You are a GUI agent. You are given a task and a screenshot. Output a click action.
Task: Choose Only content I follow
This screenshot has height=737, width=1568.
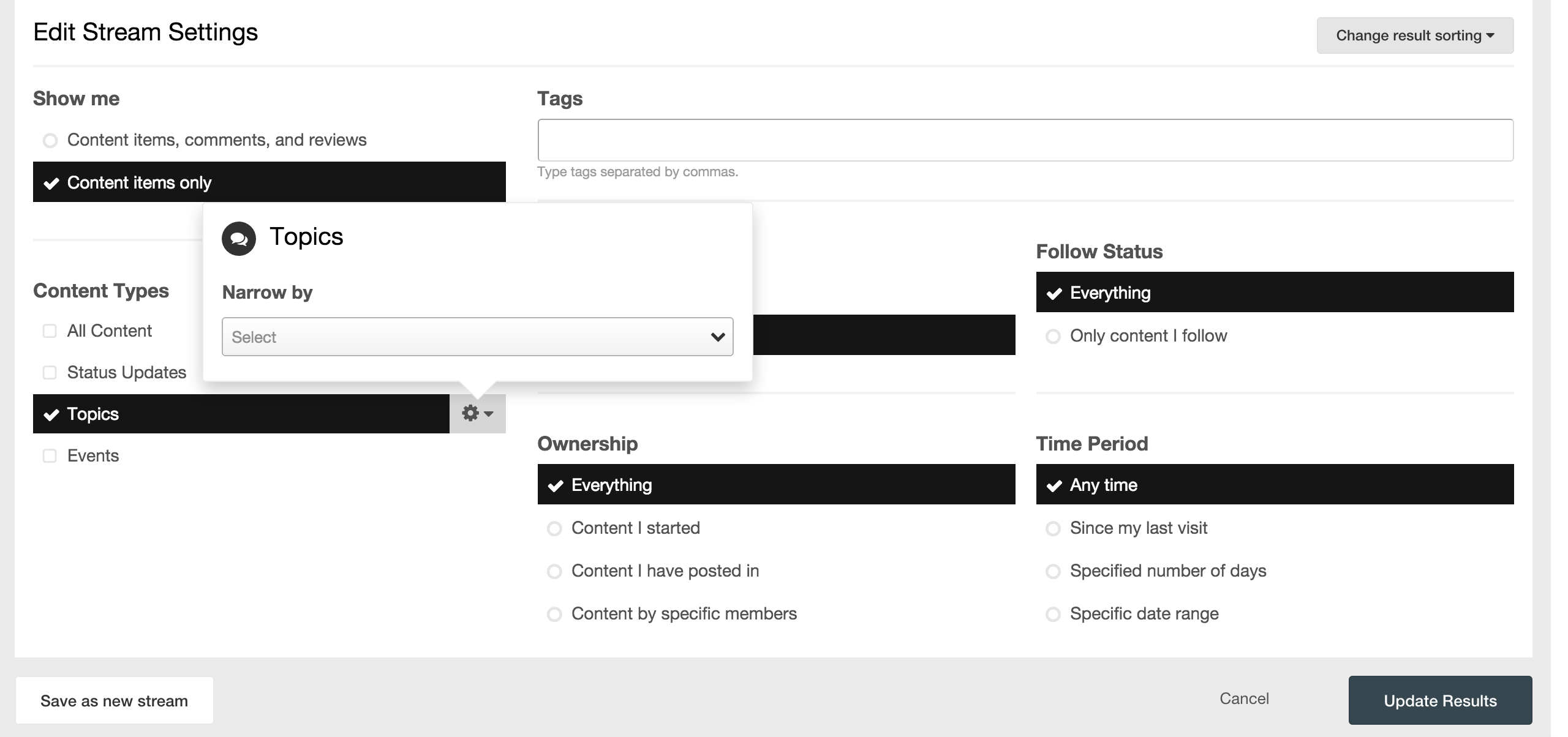(x=1053, y=337)
